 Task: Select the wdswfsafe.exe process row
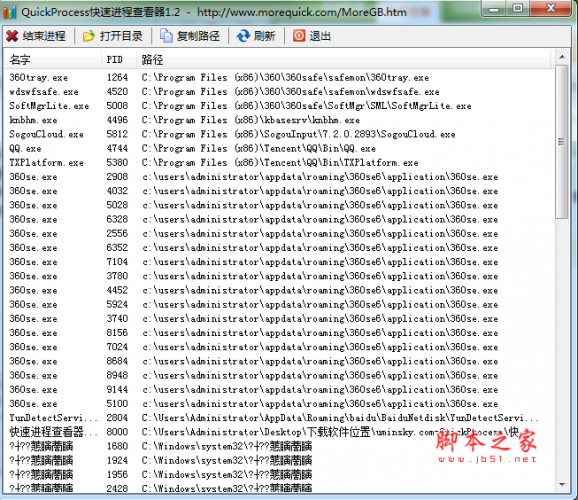(x=279, y=92)
